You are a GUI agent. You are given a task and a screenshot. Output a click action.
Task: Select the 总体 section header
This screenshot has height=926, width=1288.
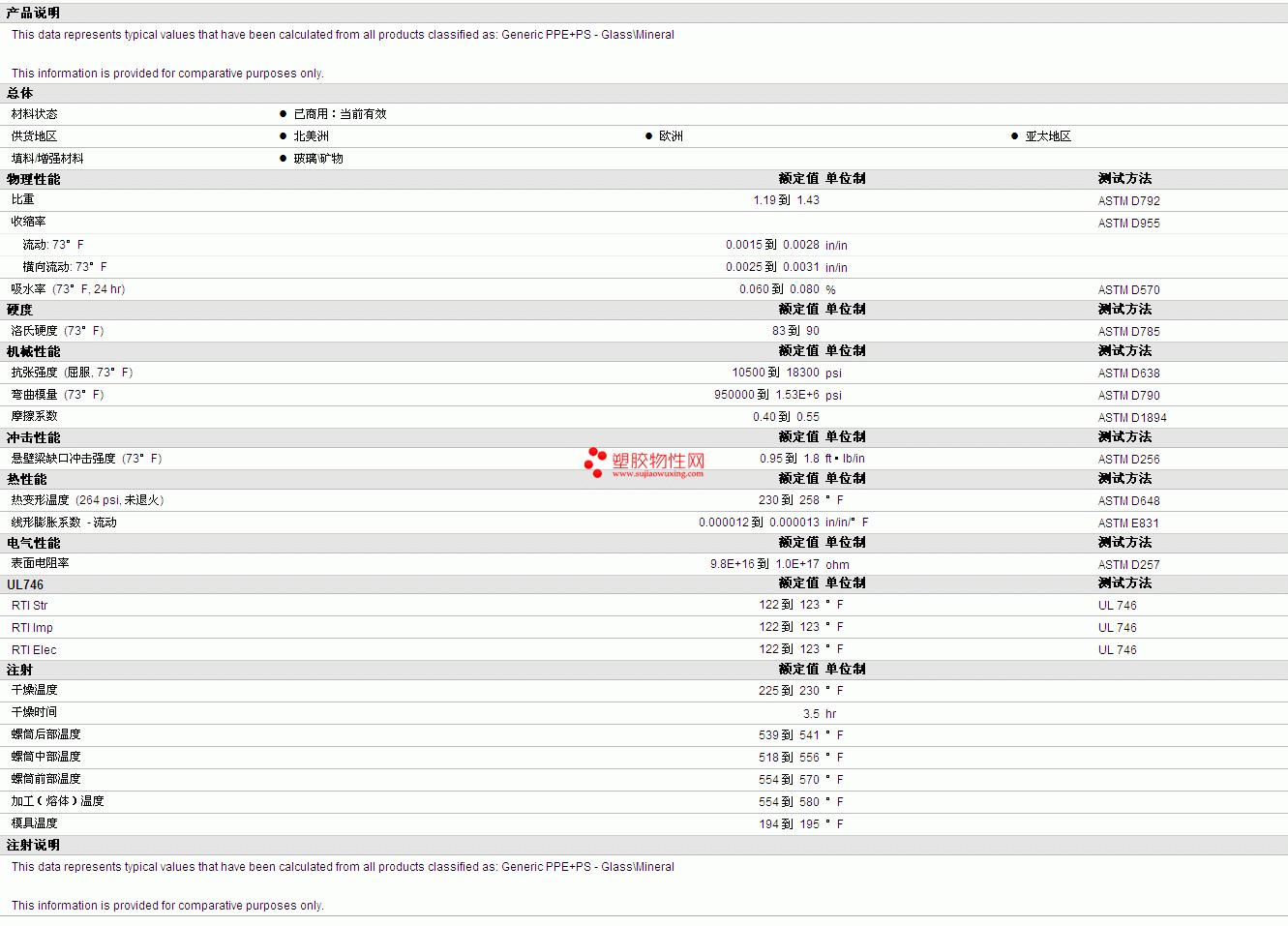pyautogui.click(x=19, y=93)
